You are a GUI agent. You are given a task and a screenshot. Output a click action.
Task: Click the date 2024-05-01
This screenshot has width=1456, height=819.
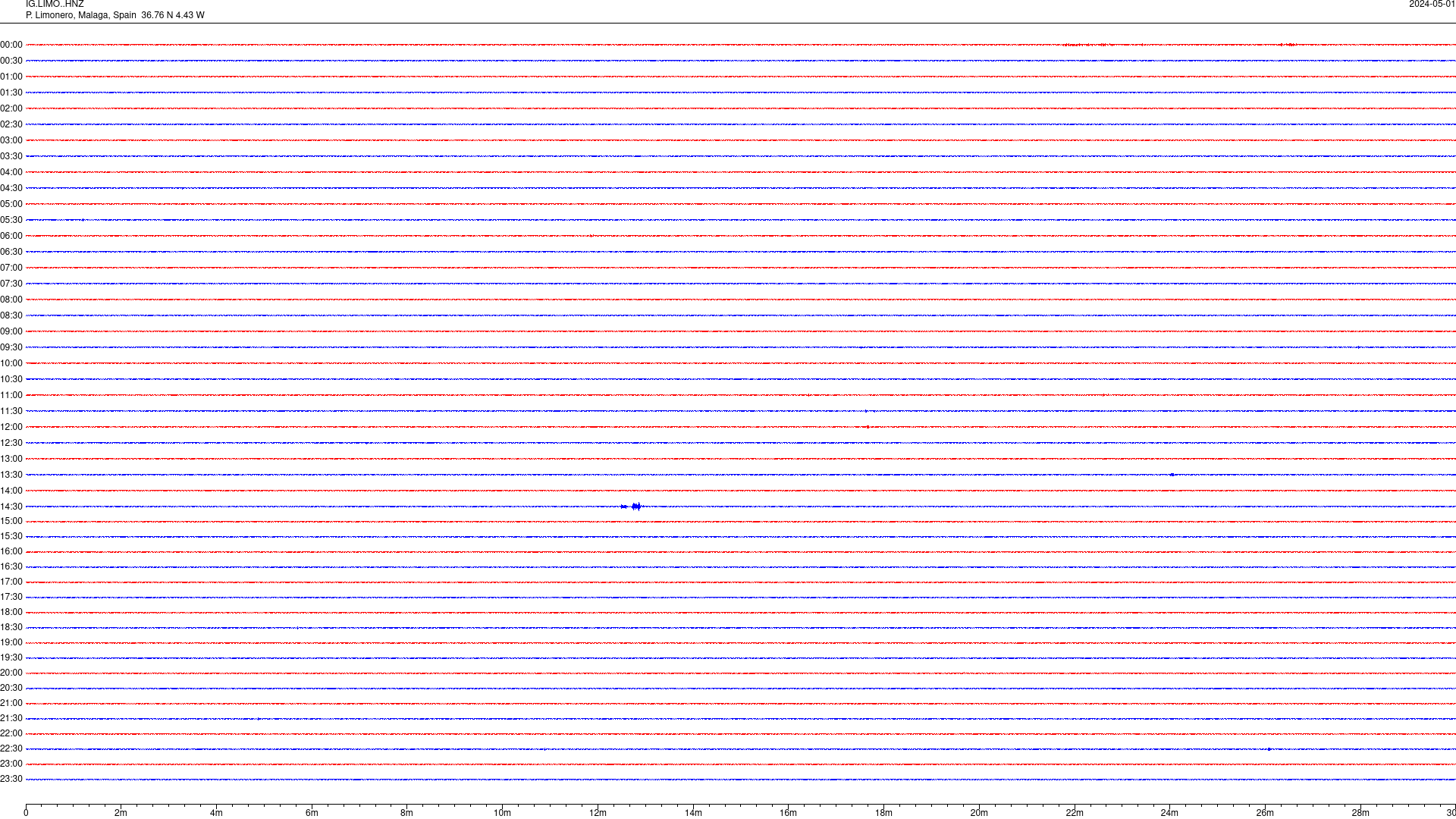[1432, 5]
